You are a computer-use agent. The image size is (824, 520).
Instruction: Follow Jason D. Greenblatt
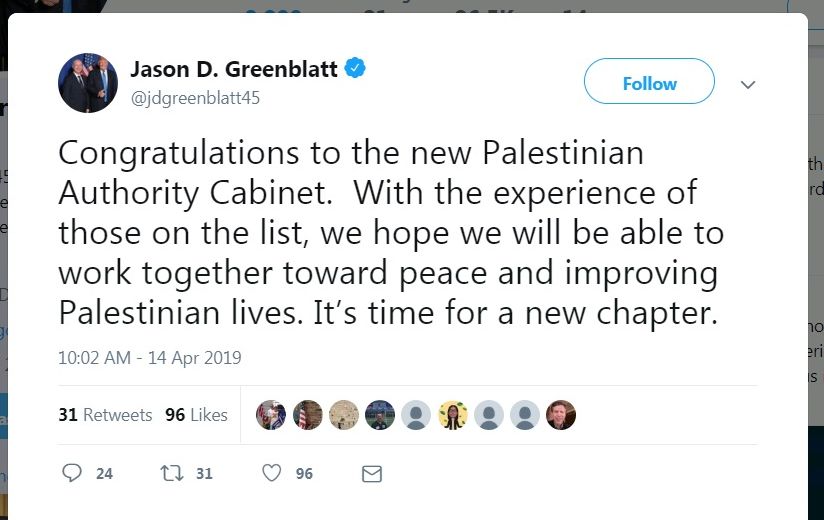tap(649, 83)
